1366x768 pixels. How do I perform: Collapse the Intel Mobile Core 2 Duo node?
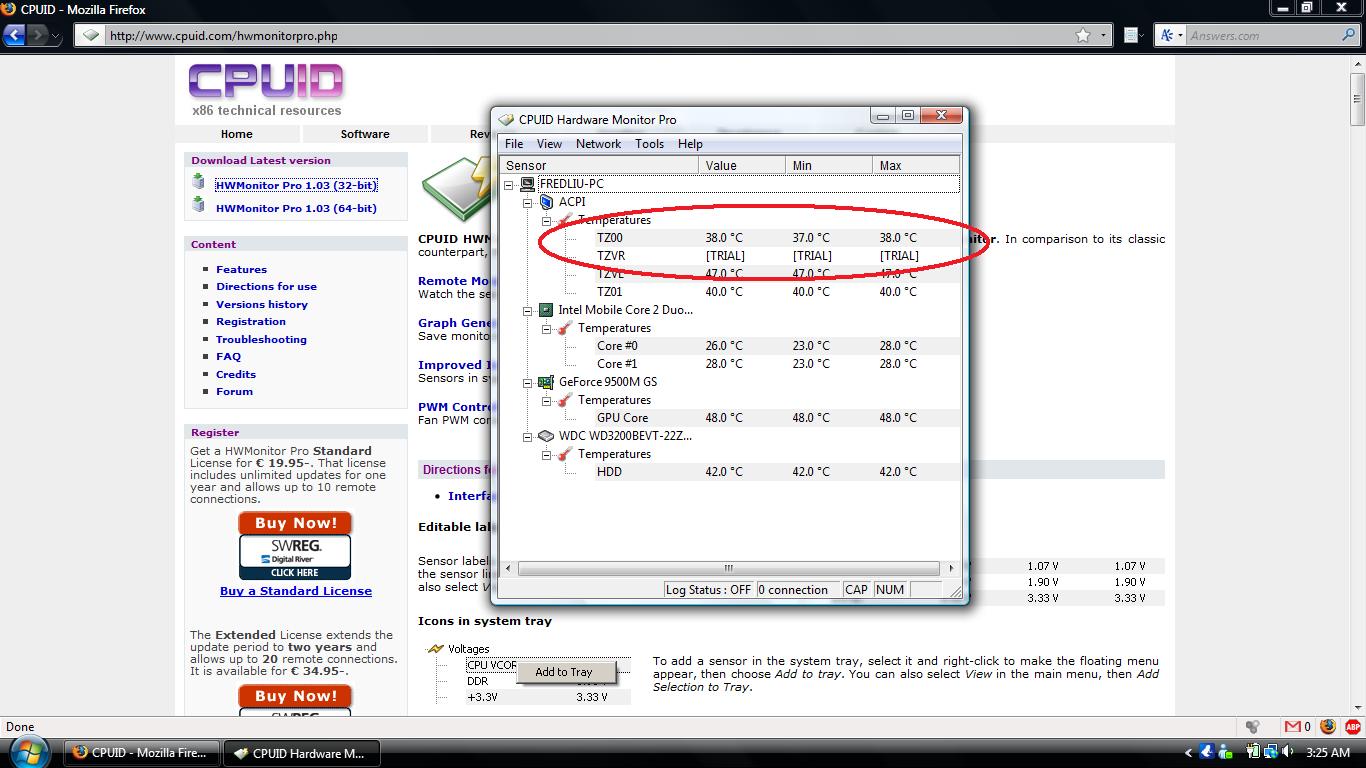[x=527, y=310]
